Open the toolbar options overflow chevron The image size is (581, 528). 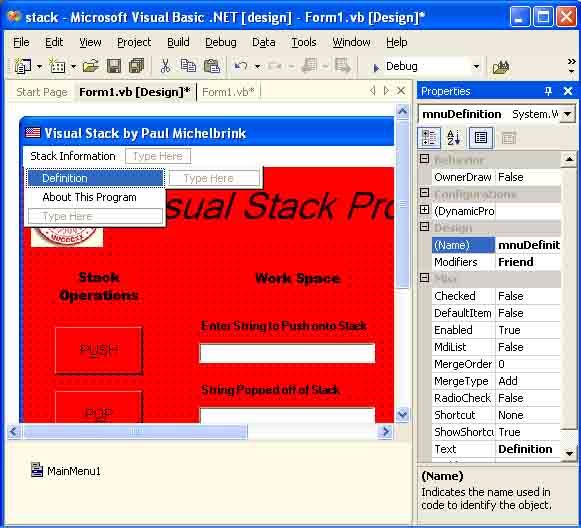click(x=572, y=65)
